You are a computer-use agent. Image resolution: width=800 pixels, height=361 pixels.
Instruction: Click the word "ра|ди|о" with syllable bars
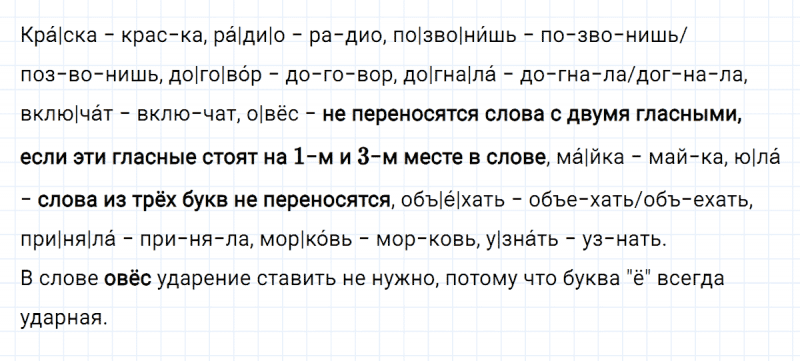tap(248, 35)
